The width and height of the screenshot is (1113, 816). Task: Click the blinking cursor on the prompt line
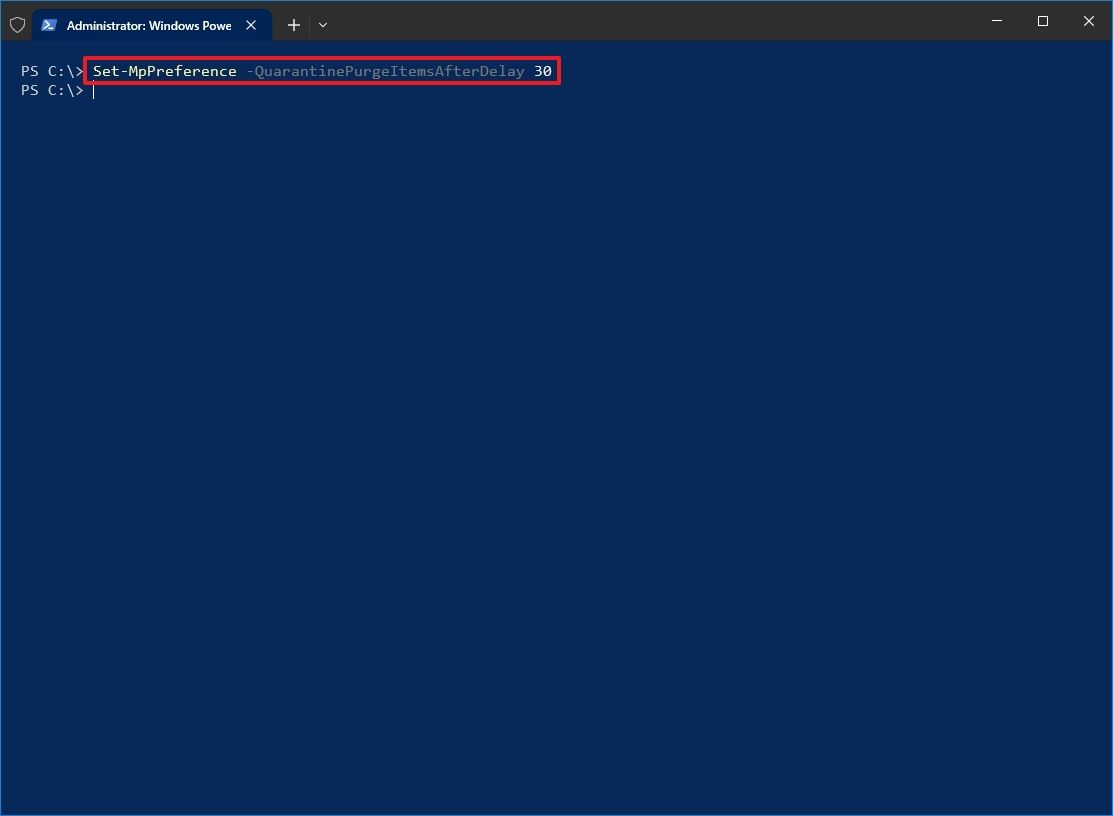coord(93,90)
